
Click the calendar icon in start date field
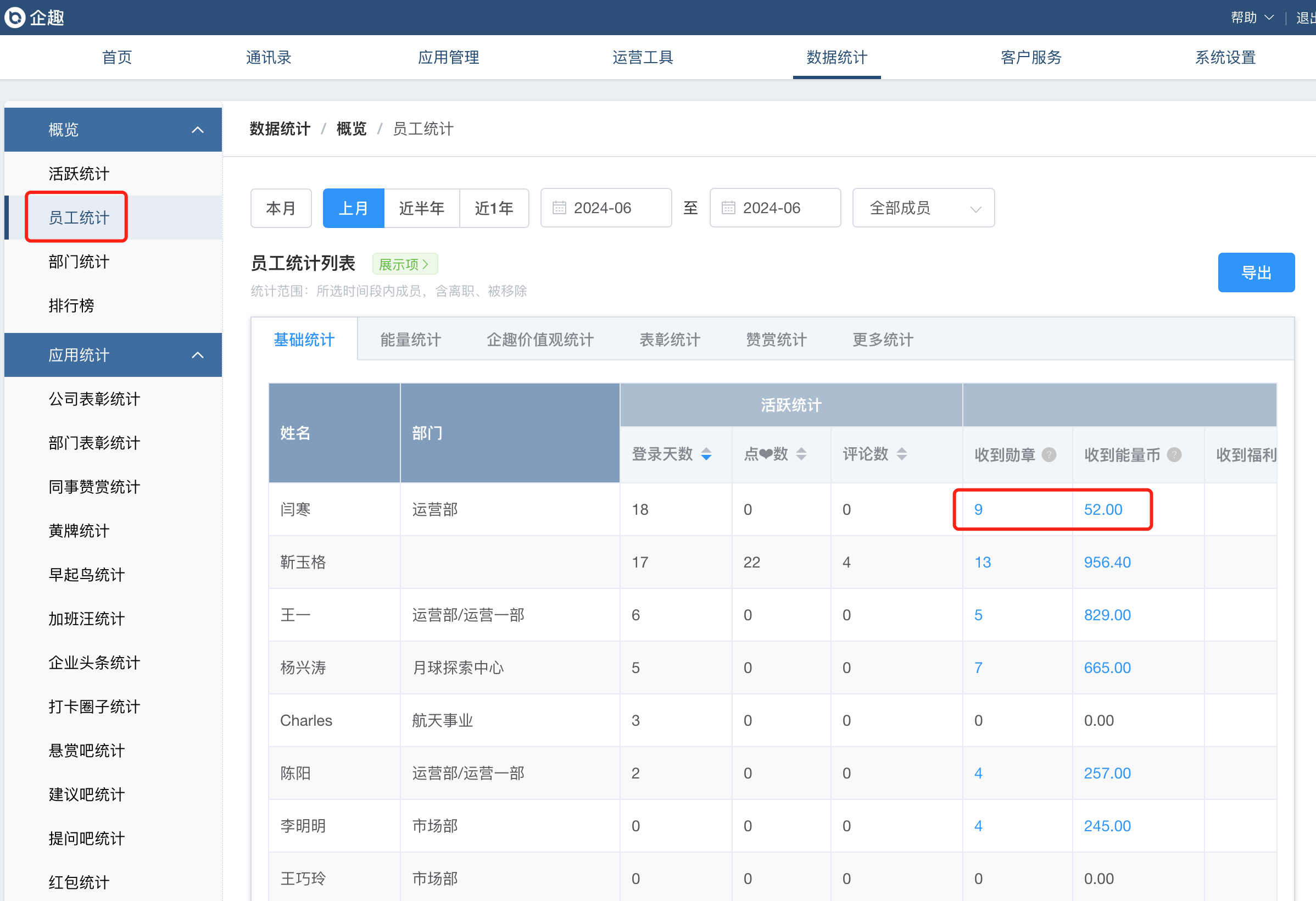[x=559, y=208]
